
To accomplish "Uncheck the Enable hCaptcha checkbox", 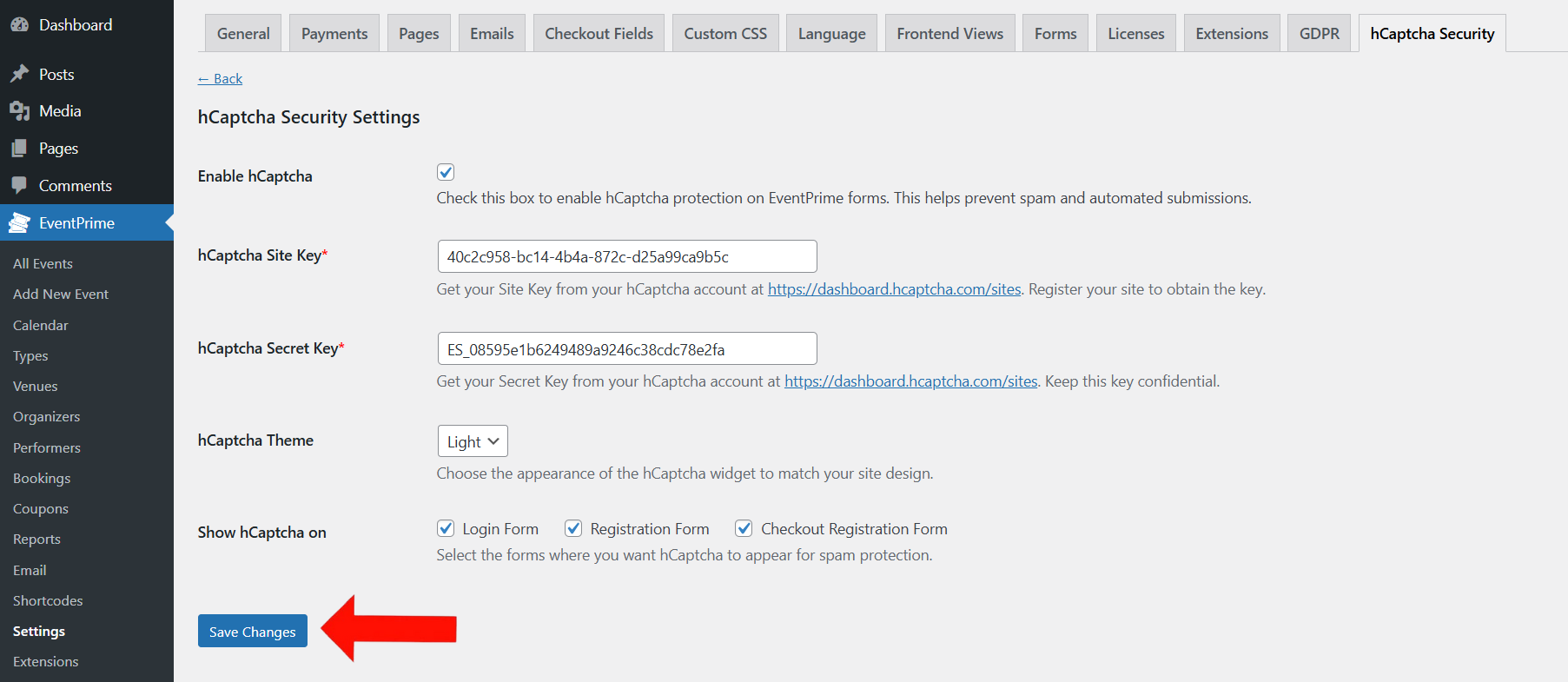I will (x=446, y=172).
